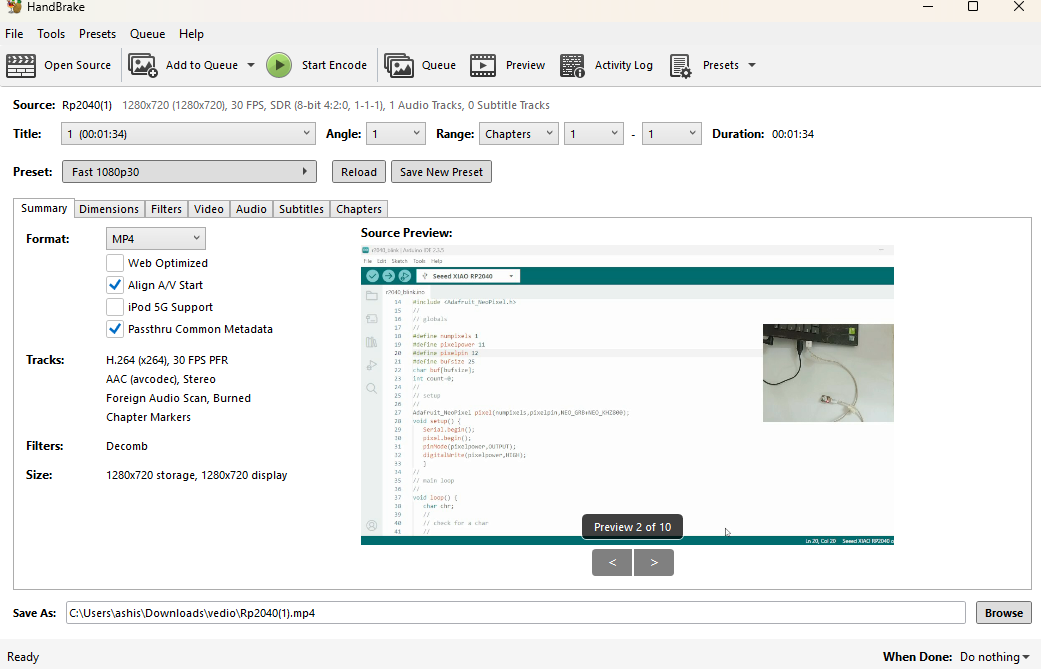Open the Queue via its photos icon

[x=398, y=66]
